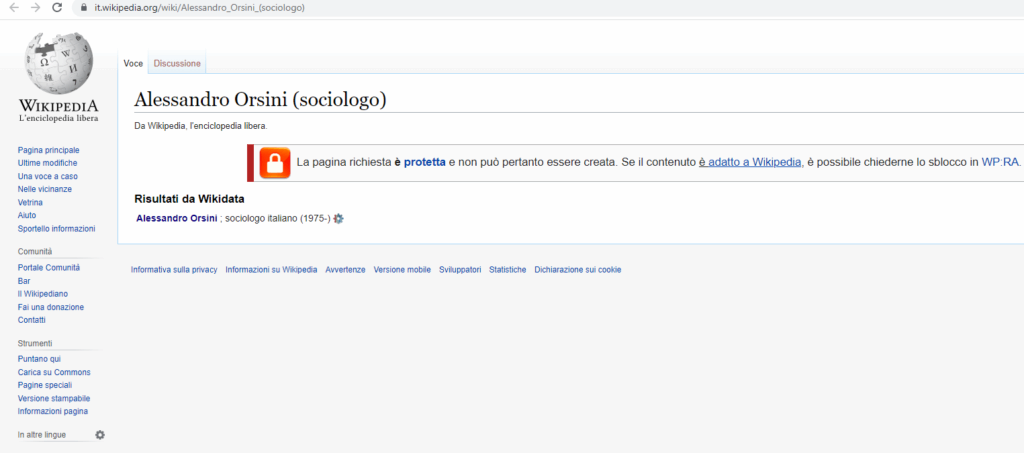Open Informazioni pagina link

click(53, 411)
